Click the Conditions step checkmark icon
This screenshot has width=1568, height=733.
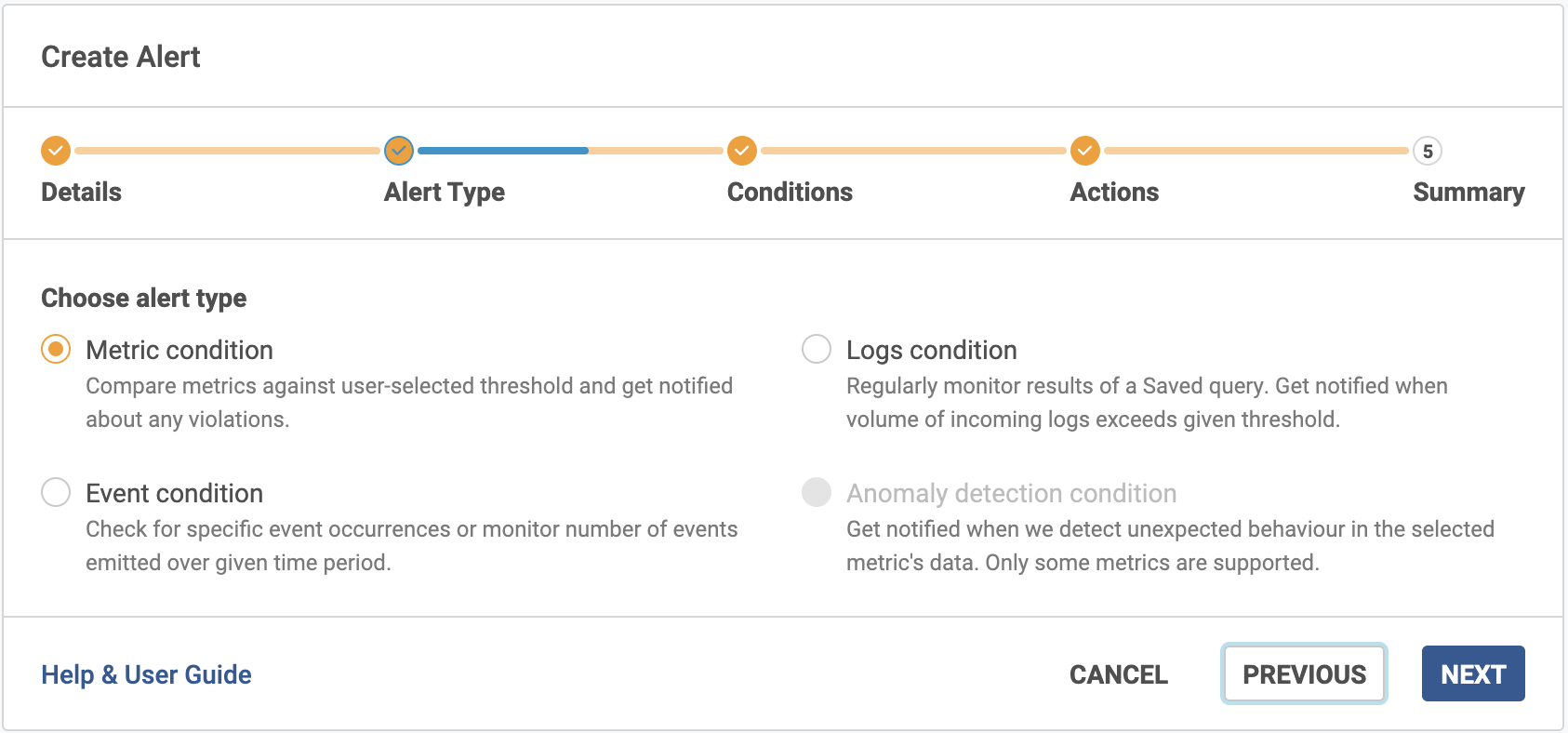[x=741, y=150]
